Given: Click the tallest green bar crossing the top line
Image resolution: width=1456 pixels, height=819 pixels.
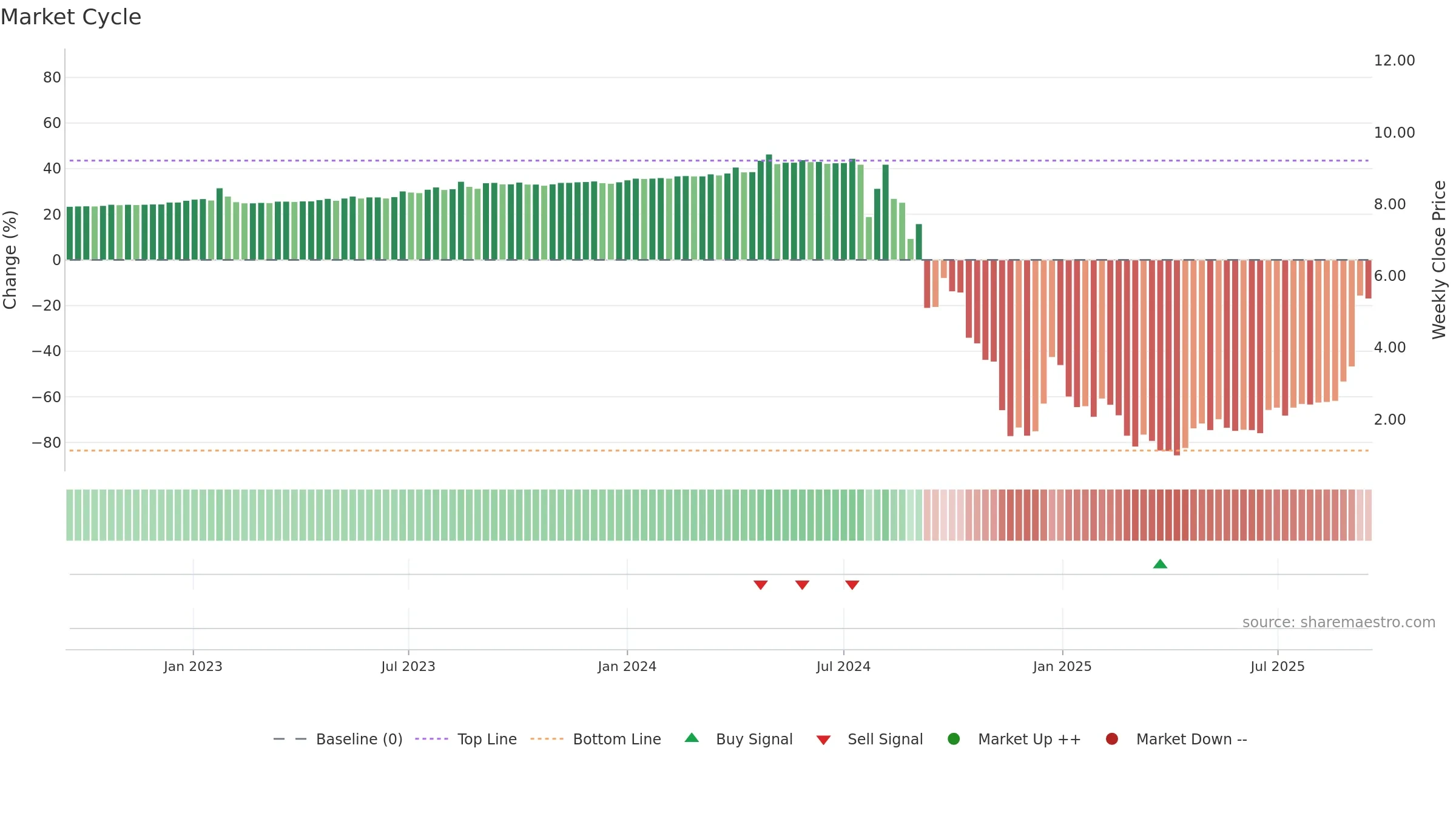Looking at the screenshot, I should point(769,207).
